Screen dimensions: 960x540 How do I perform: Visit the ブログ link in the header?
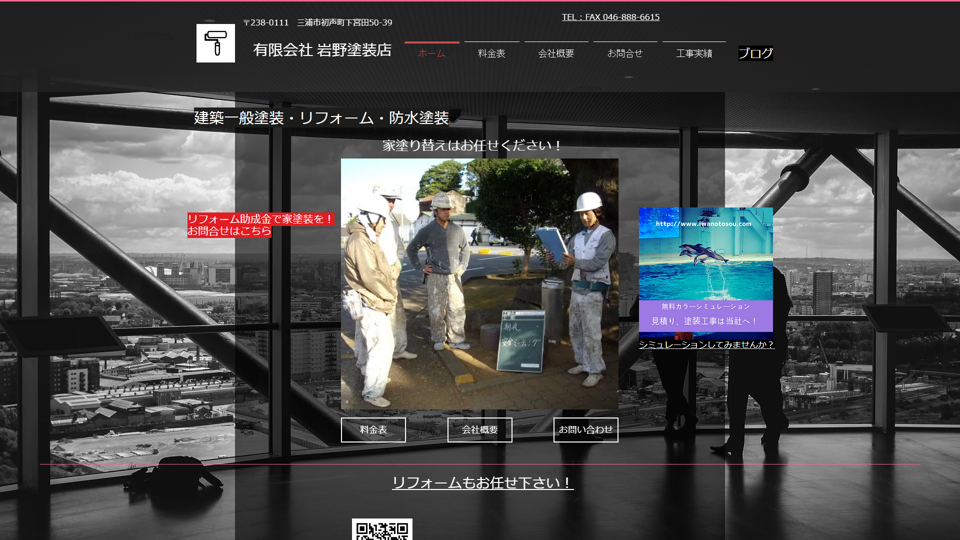point(755,54)
